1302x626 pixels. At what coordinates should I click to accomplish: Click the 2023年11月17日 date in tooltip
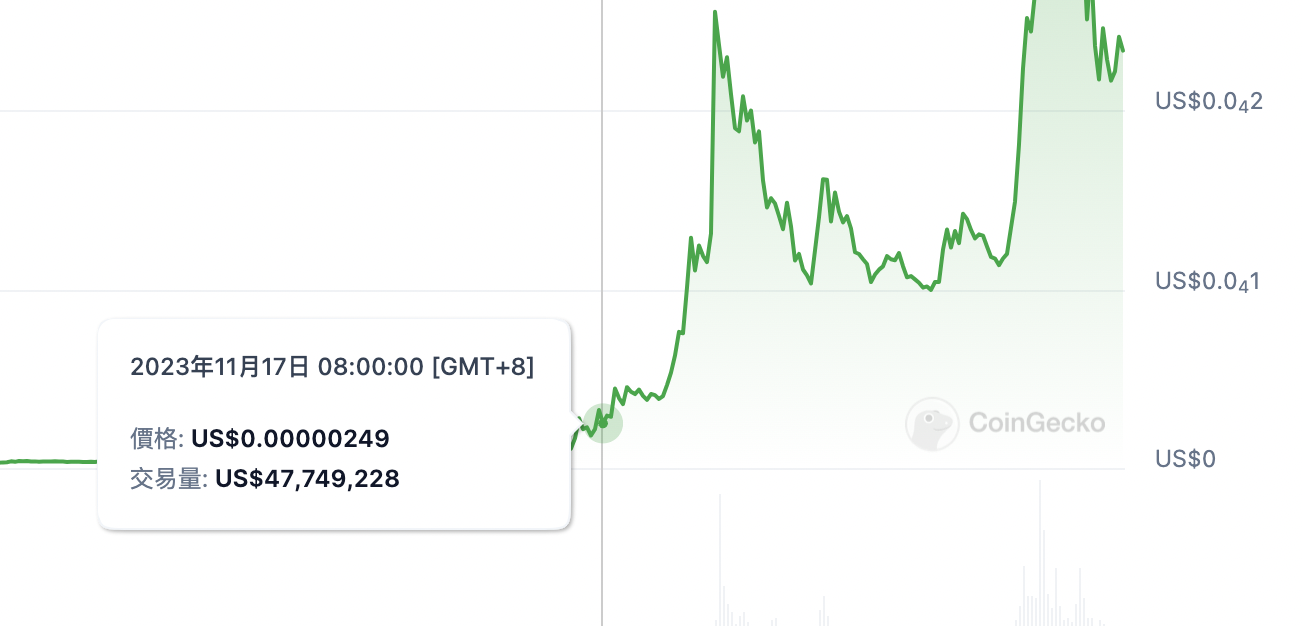[220, 367]
